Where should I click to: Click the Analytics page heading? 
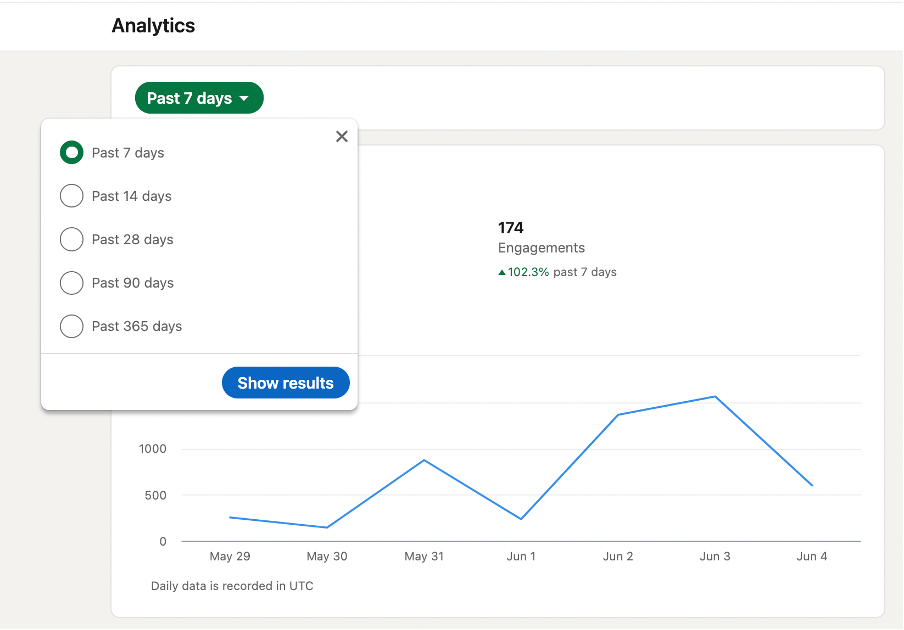tap(153, 25)
